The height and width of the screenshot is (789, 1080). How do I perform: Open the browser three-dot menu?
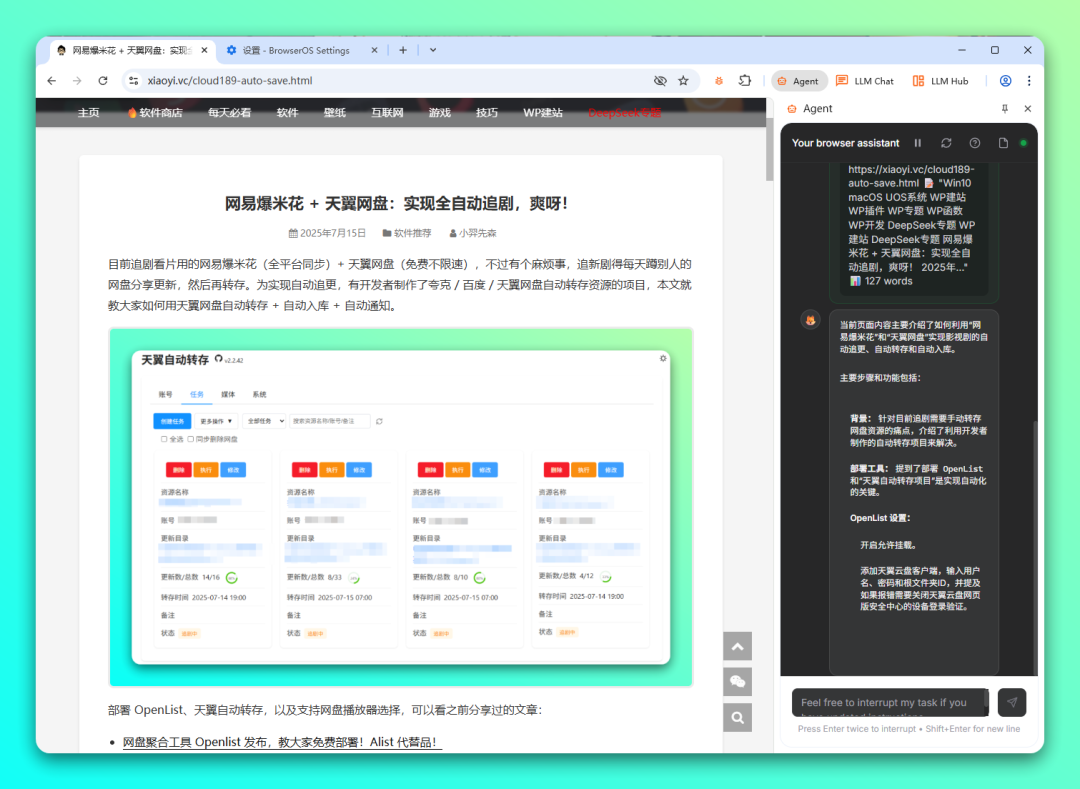pyautogui.click(x=1029, y=81)
